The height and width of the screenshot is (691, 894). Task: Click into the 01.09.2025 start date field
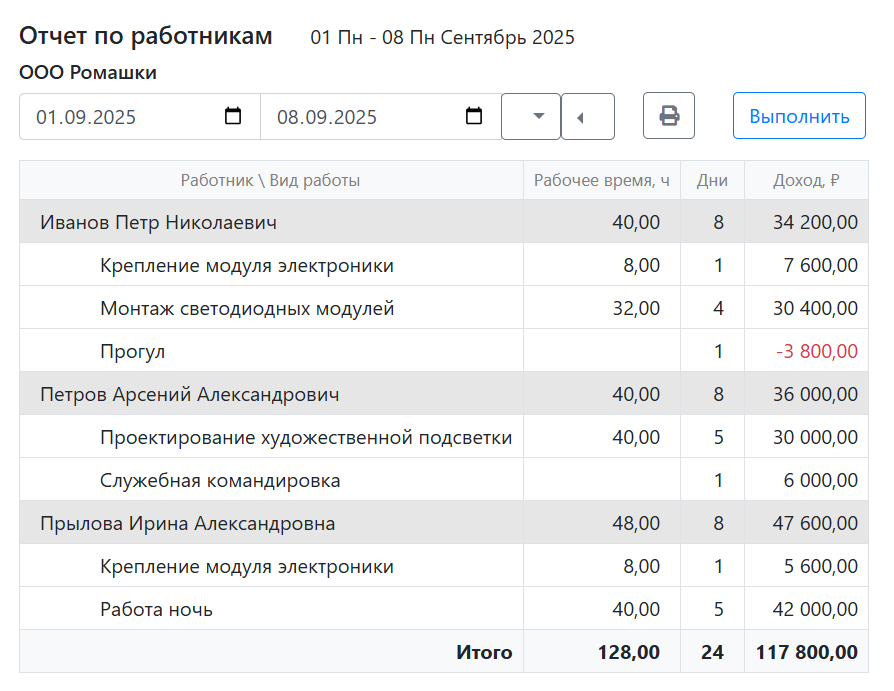pyautogui.click(x=120, y=117)
